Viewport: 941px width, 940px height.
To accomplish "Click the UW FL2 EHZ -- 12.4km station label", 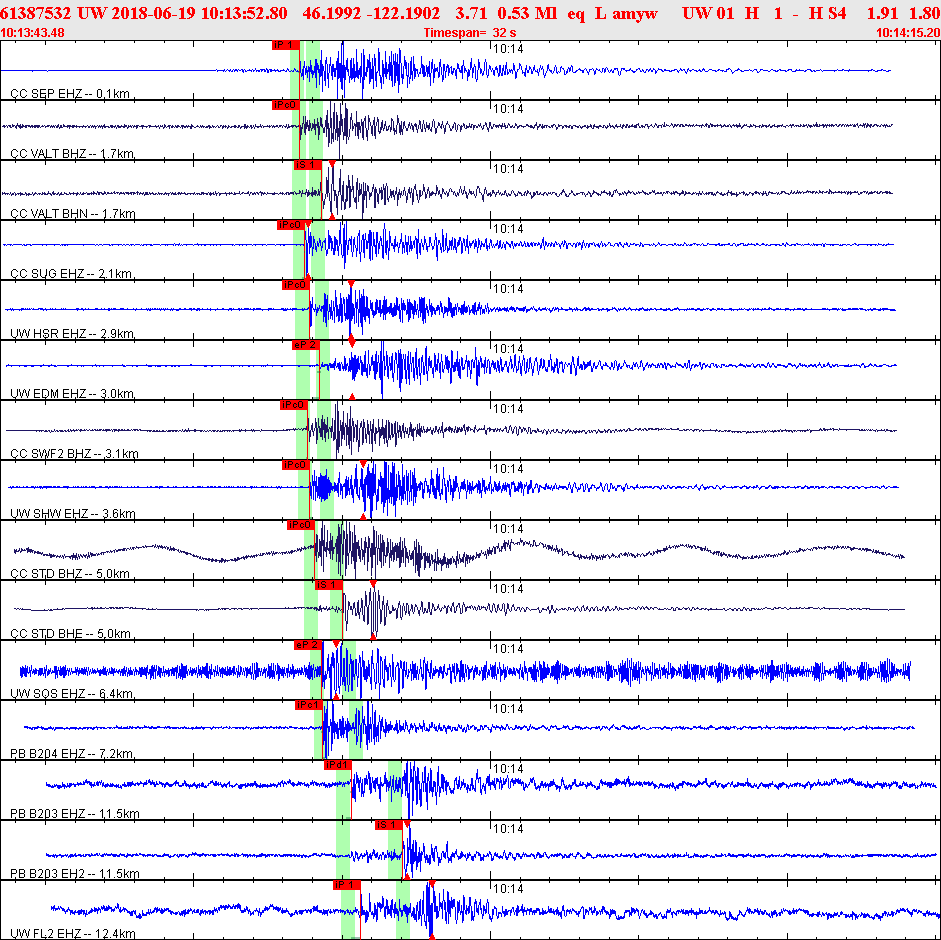I will (x=73, y=933).
